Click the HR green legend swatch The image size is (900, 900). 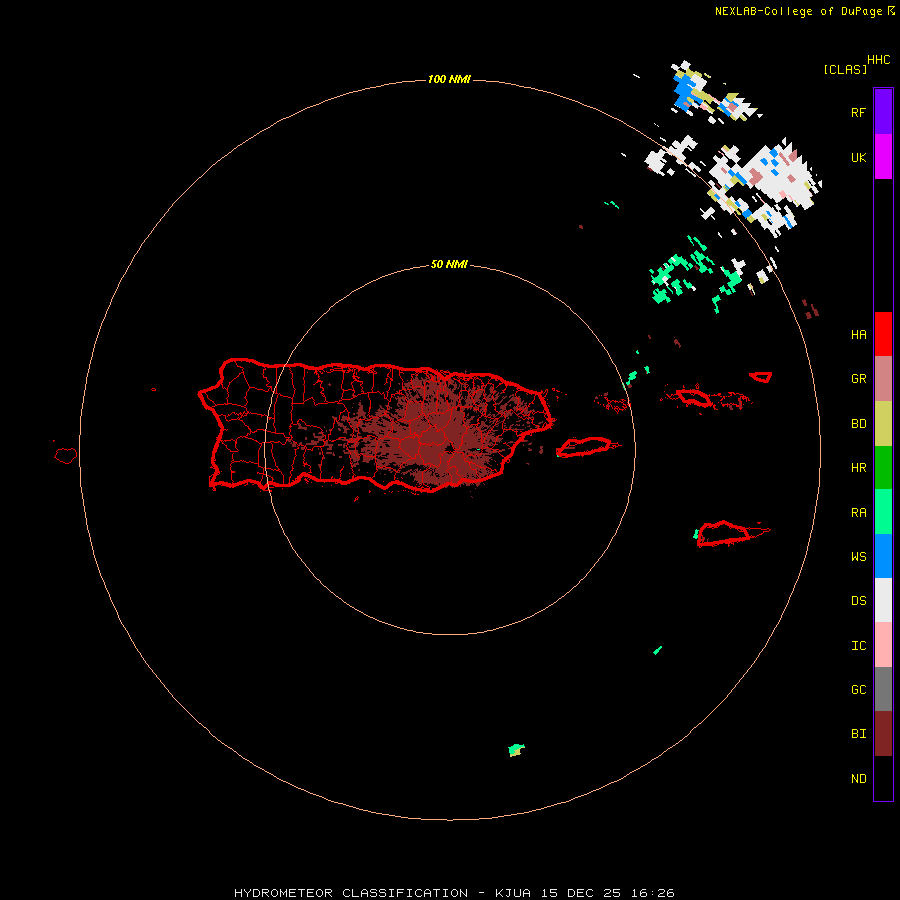[883, 467]
